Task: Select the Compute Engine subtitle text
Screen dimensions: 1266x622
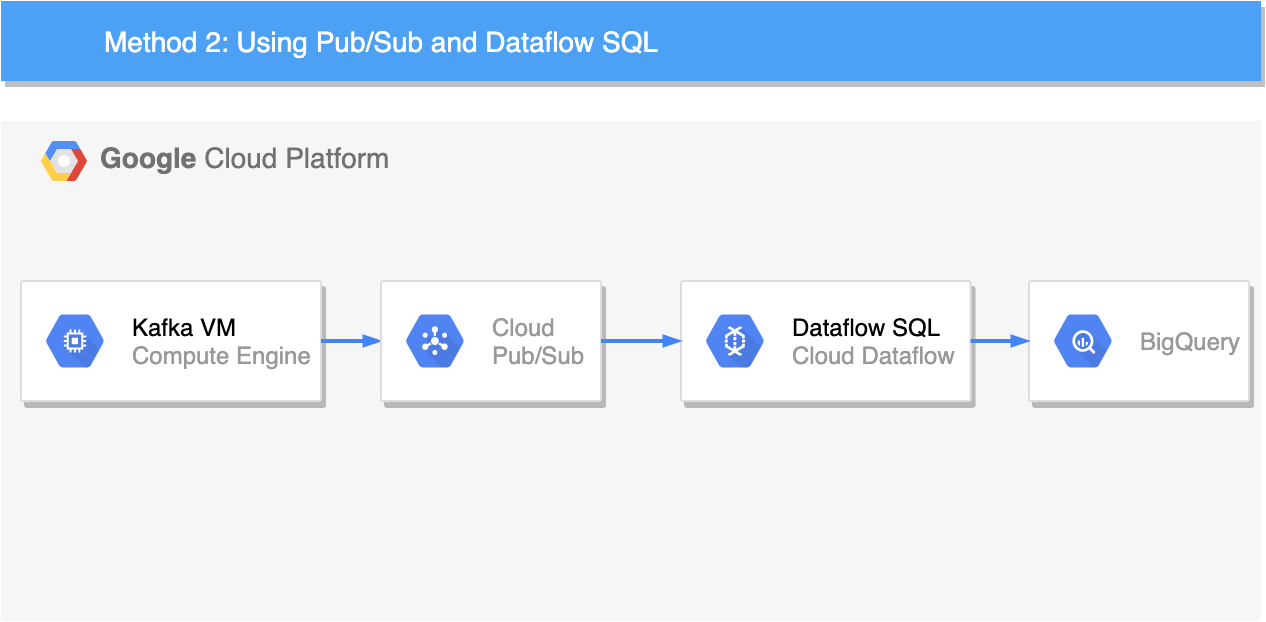Action: click(220, 356)
